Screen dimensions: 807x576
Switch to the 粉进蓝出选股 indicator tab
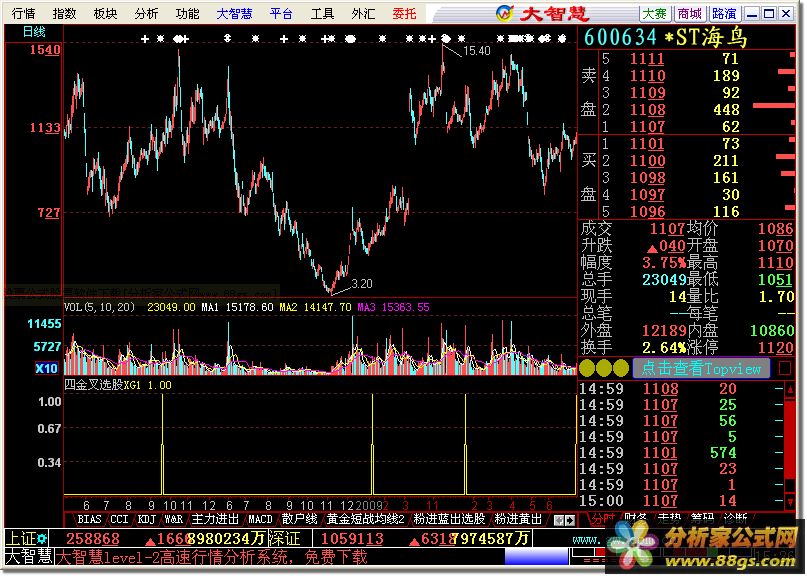pyautogui.click(x=449, y=519)
